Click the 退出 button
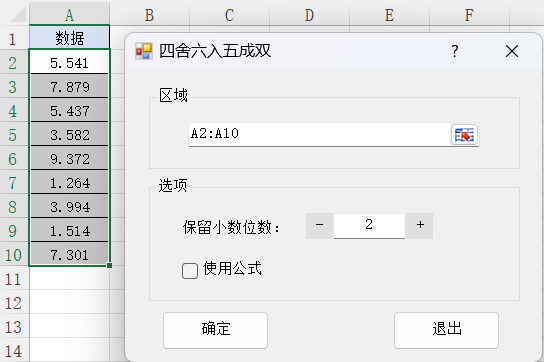This screenshot has width=544, height=362. [x=447, y=330]
